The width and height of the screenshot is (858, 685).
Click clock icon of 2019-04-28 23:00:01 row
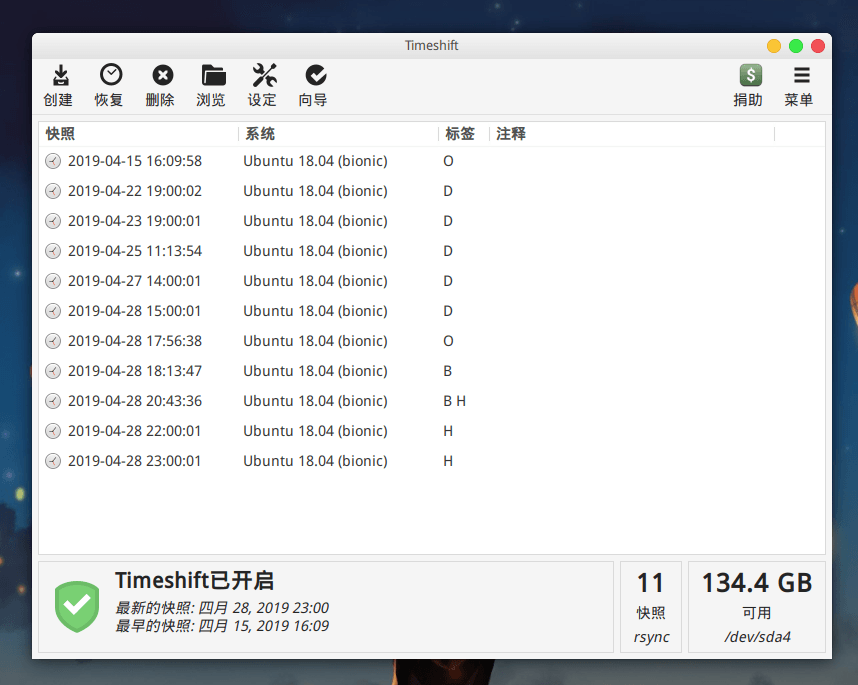tap(53, 461)
